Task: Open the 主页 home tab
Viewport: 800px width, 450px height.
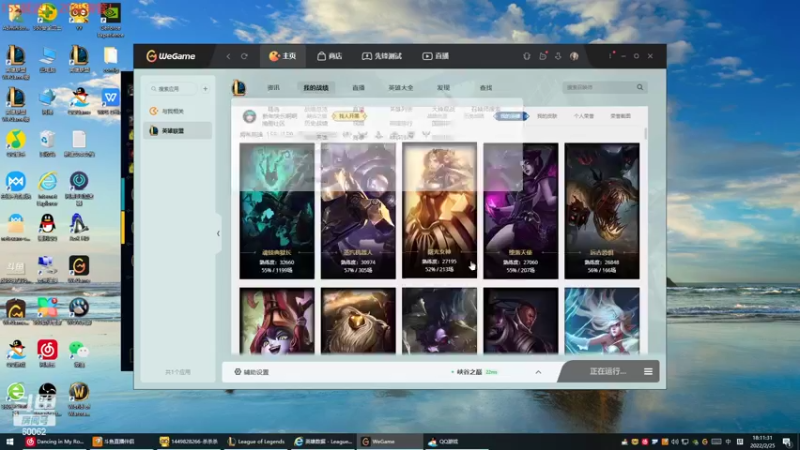Action: click(283, 56)
